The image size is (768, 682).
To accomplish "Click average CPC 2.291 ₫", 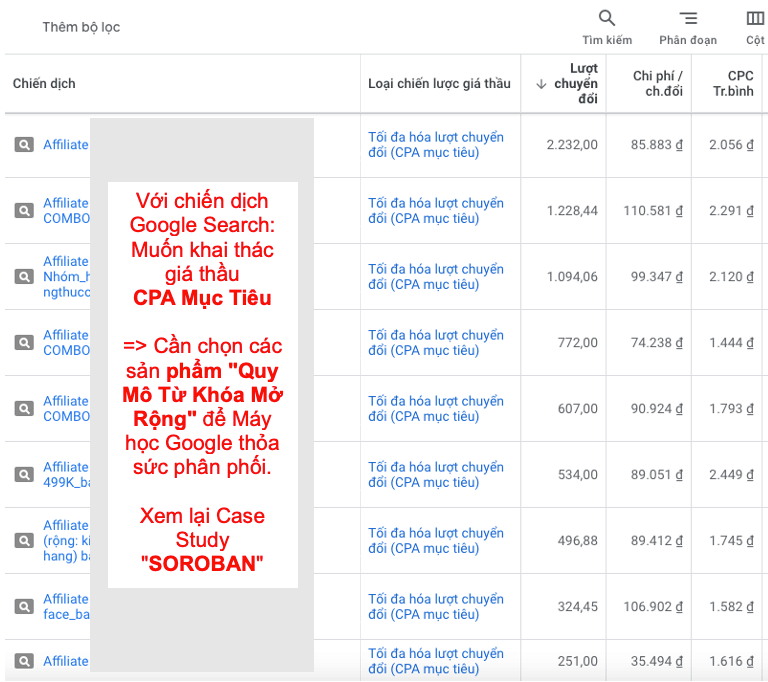I will 731,211.
